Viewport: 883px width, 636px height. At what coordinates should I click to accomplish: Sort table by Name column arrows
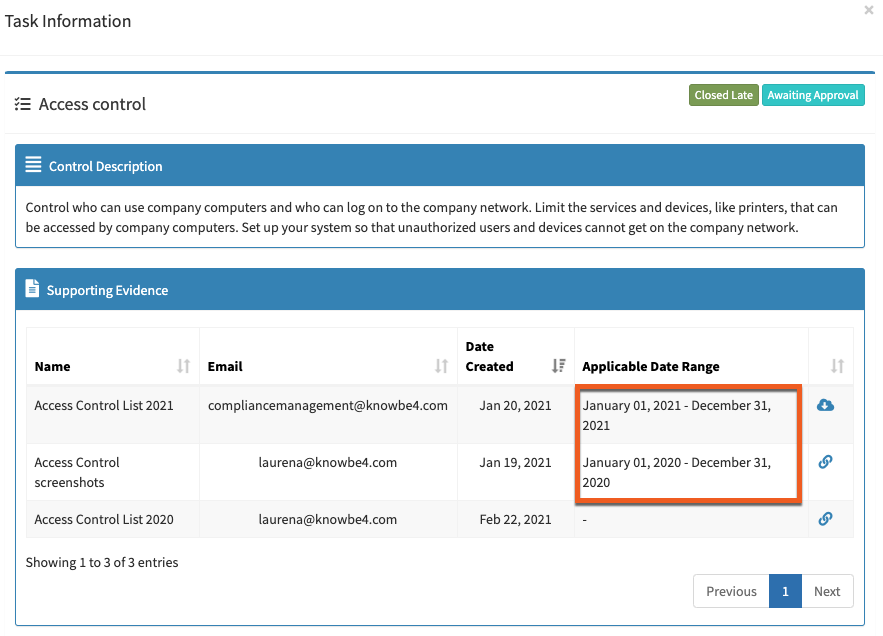click(x=183, y=366)
